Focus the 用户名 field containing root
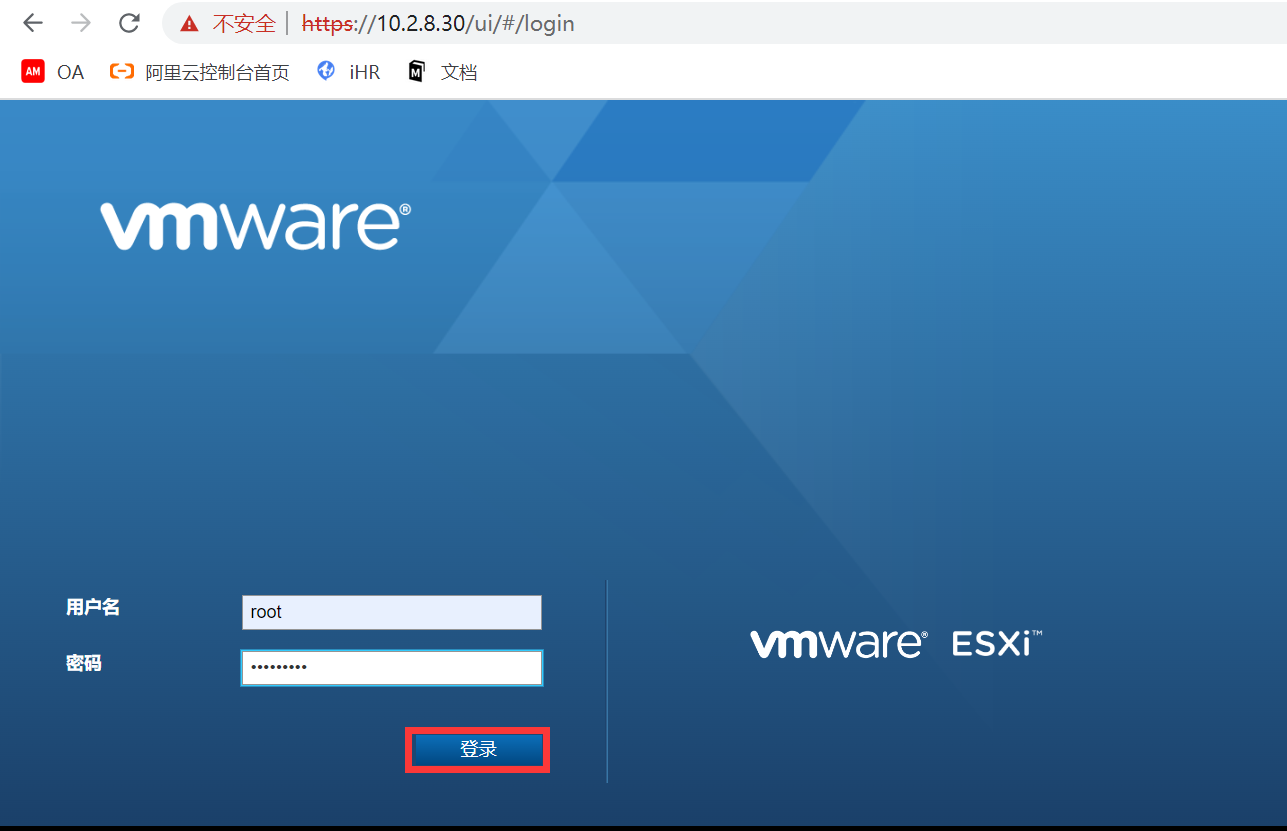Viewport: 1287px width, 831px height. tap(391, 612)
